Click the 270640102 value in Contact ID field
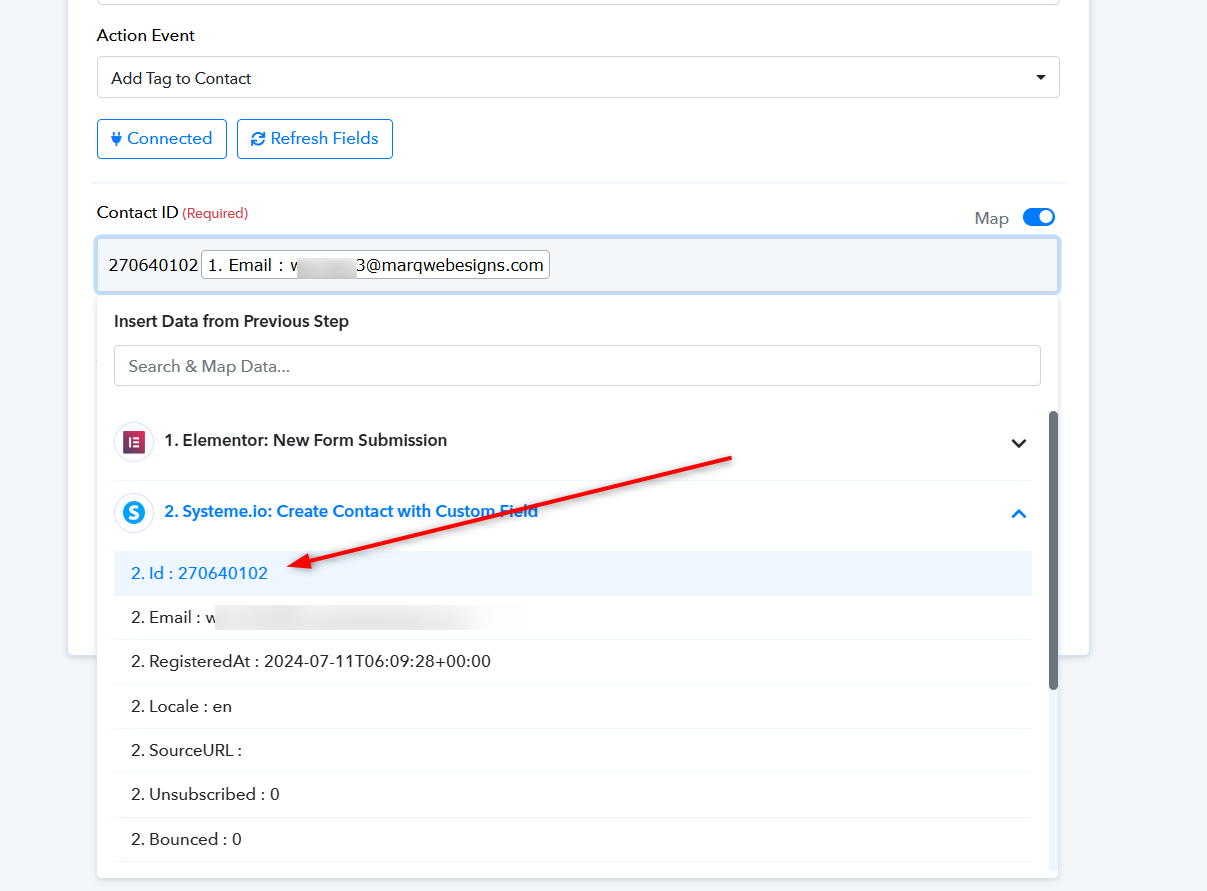This screenshot has height=891, width=1207. 153,265
